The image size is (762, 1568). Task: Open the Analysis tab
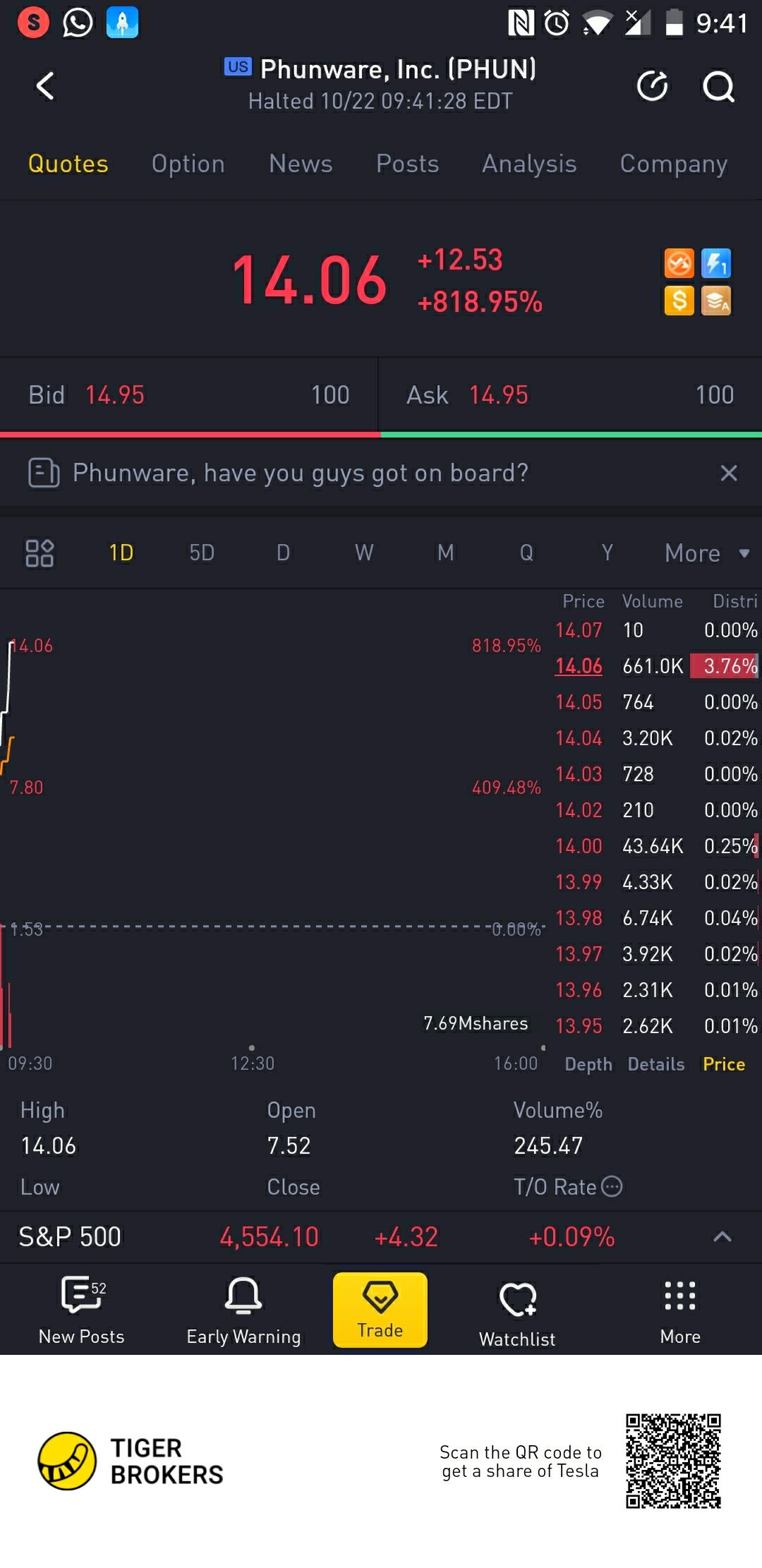[529, 164]
